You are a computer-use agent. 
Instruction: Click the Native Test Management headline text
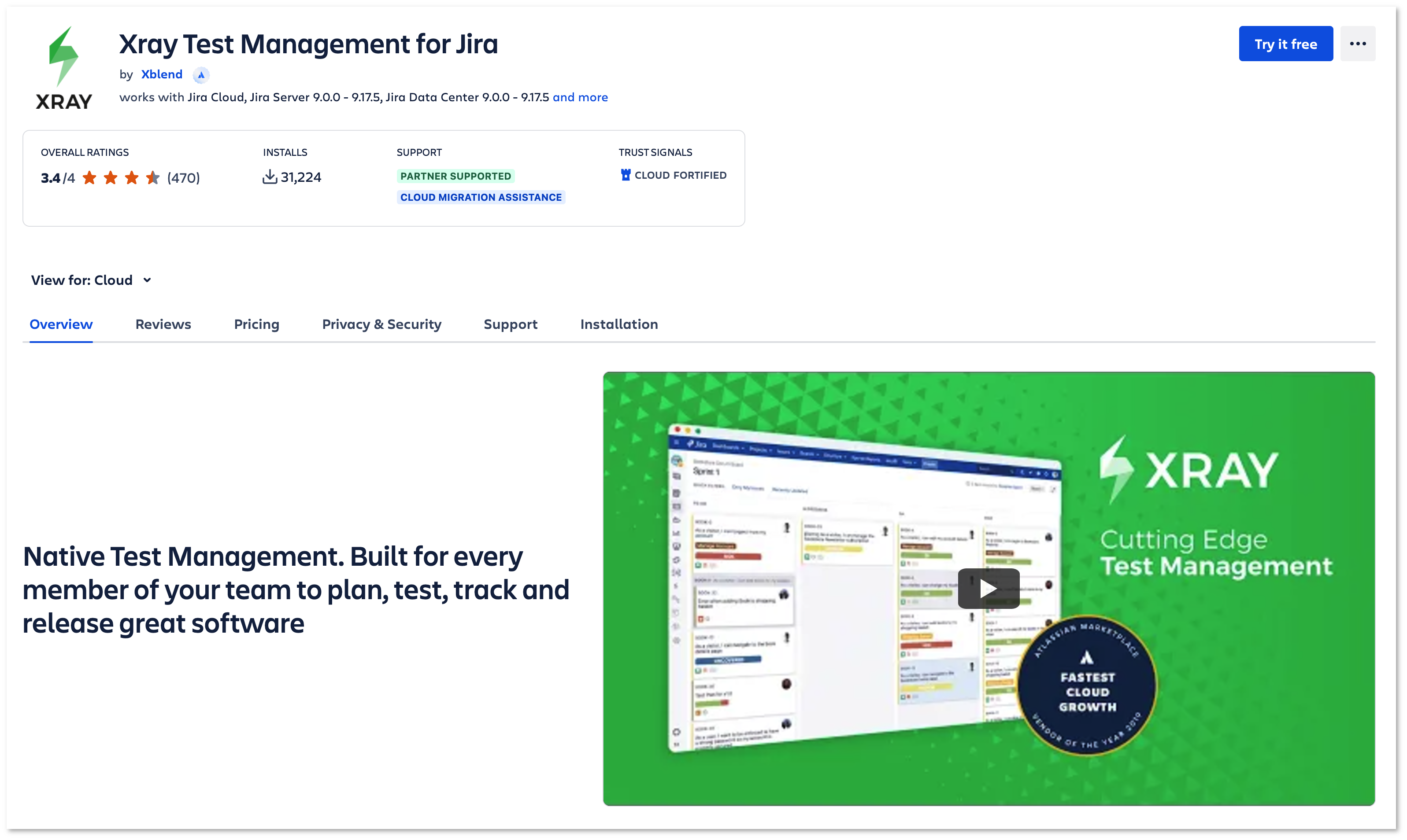pos(296,589)
